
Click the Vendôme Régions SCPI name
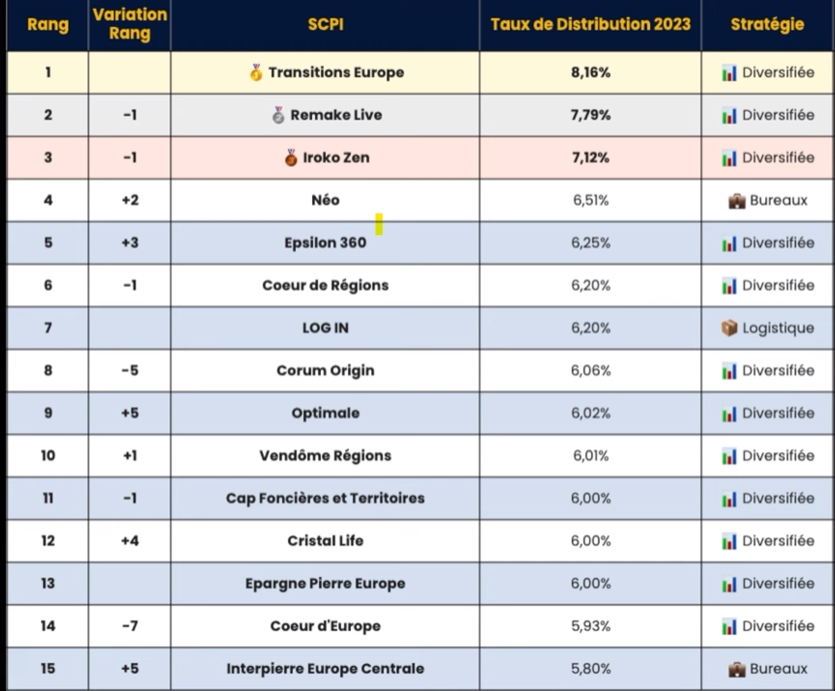325,456
